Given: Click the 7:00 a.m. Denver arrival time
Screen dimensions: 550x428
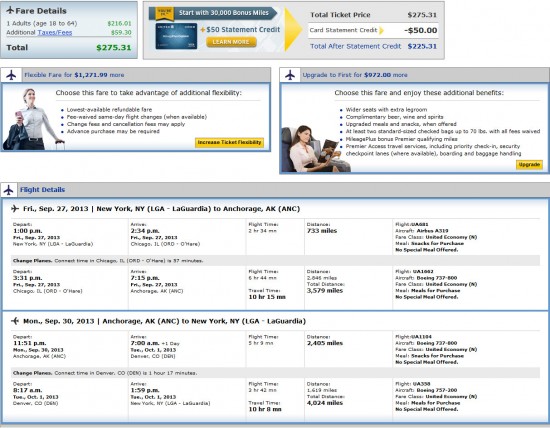Looking at the screenshot, I should [145, 343].
